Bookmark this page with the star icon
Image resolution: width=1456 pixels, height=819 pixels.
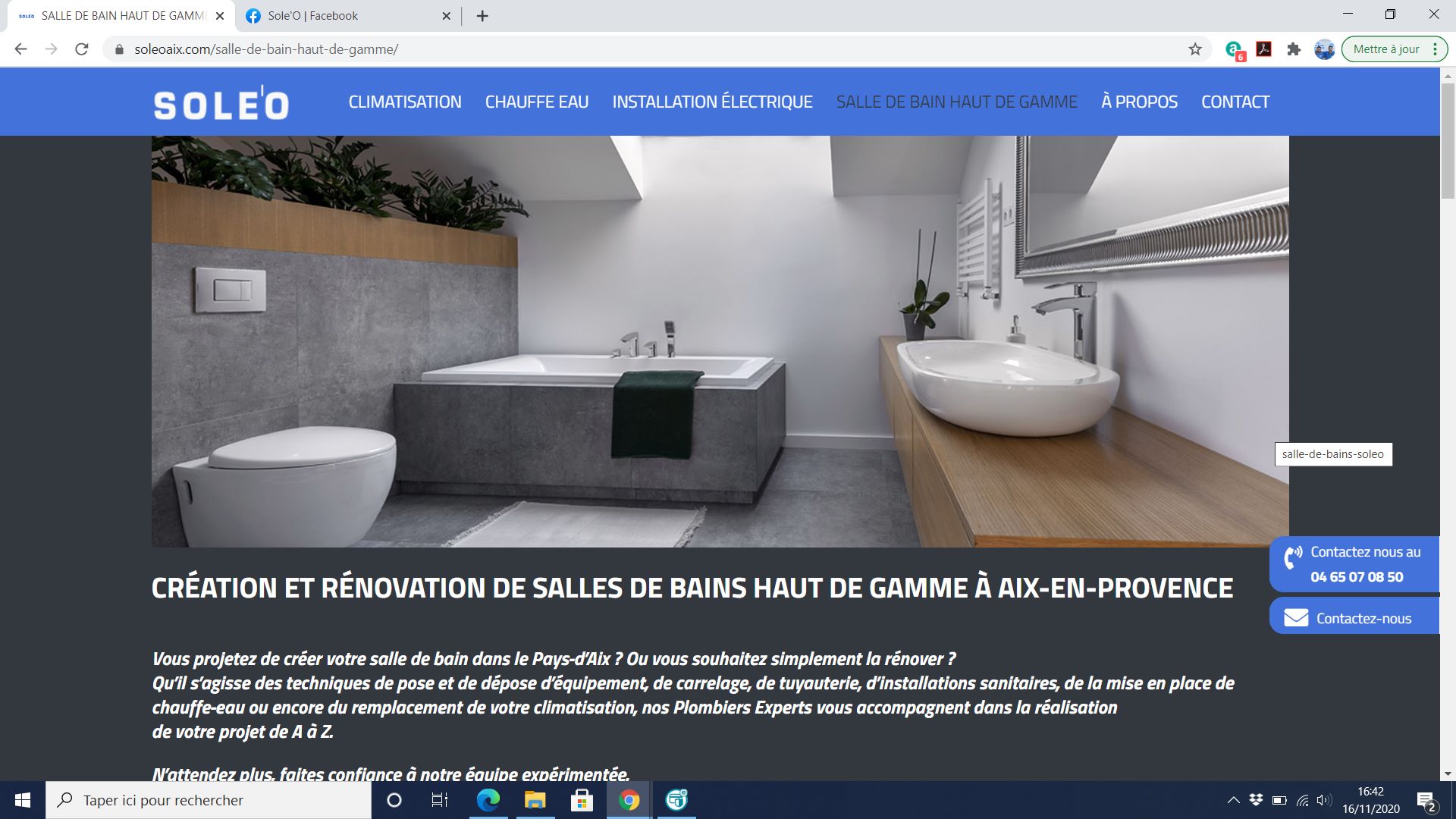tap(1195, 49)
